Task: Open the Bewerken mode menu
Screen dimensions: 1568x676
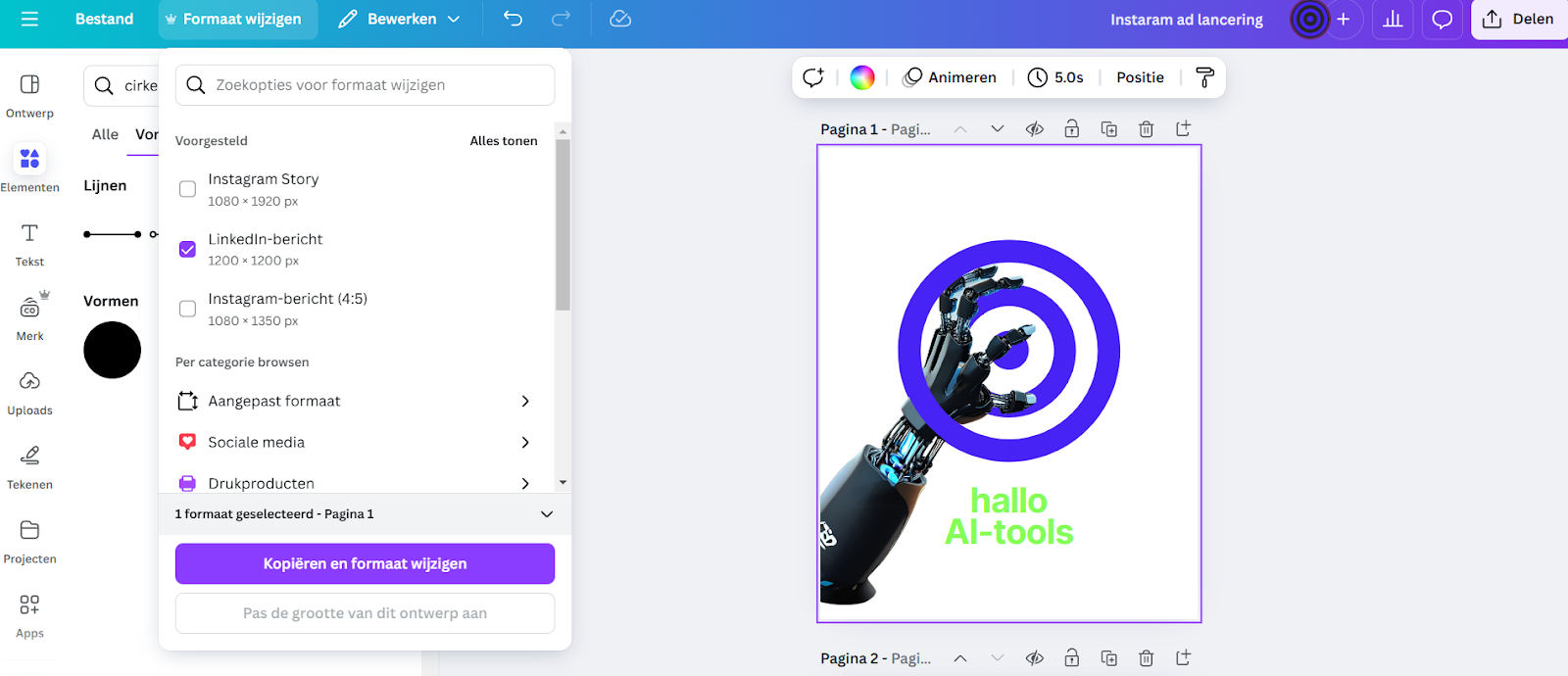Action: point(400,20)
